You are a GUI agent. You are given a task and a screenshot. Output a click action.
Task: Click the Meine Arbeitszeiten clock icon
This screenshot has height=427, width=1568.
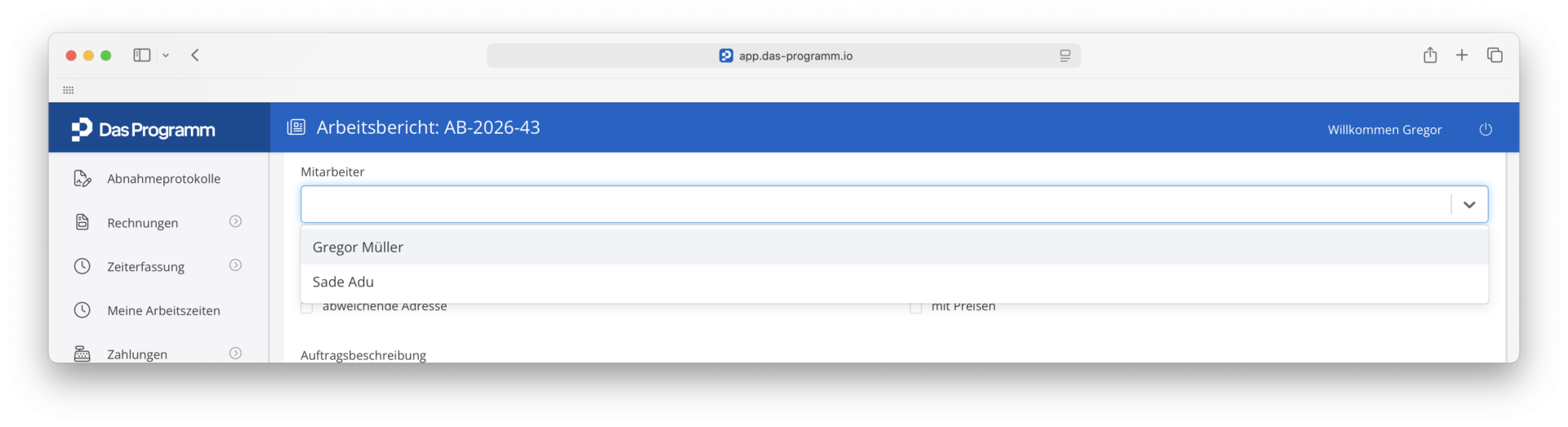pos(82,310)
